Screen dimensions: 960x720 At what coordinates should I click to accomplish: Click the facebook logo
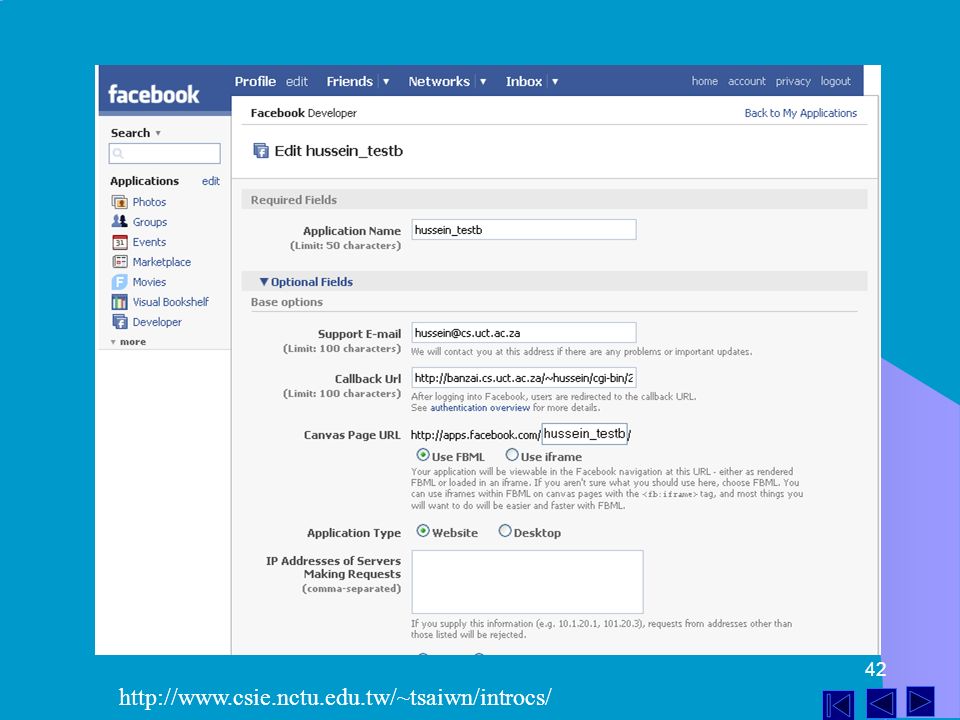(x=154, y=94)
